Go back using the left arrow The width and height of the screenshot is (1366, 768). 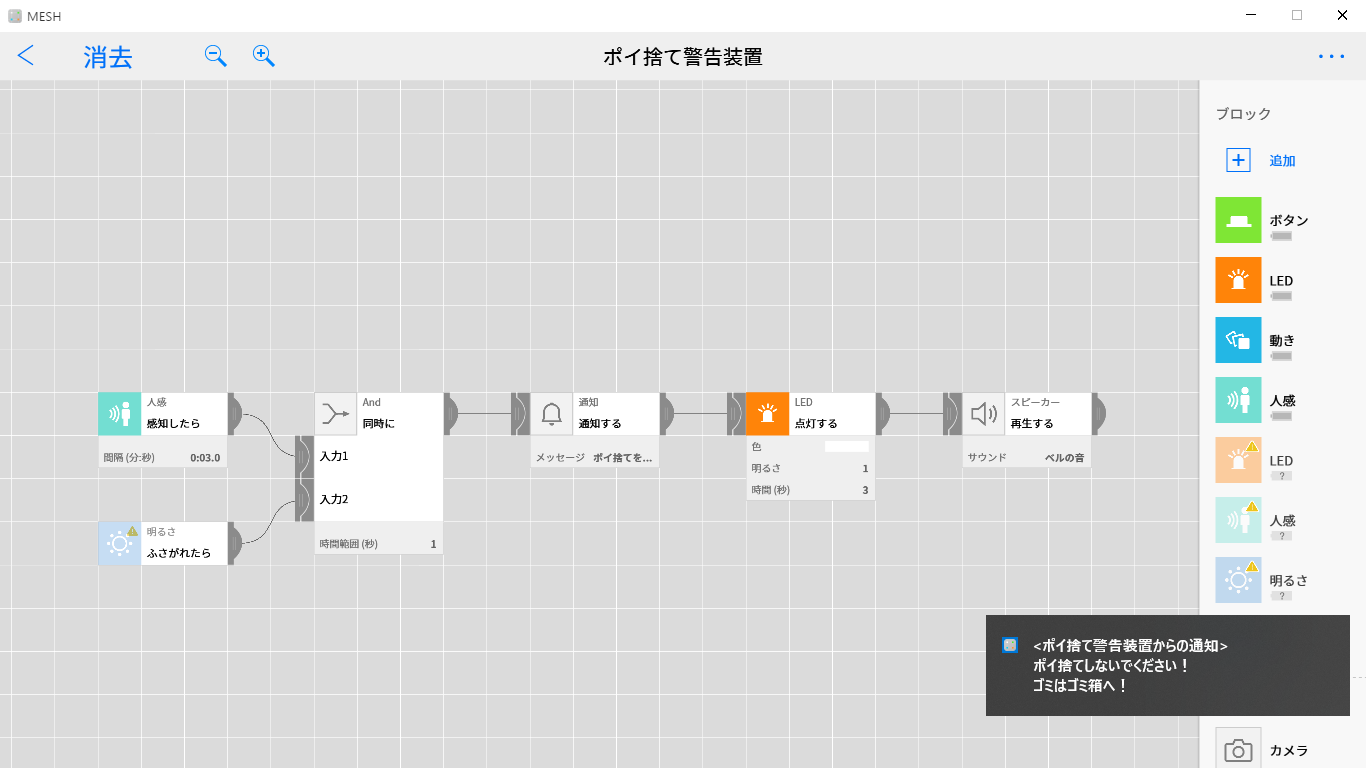pyautogui.click(x=26, y=56)
